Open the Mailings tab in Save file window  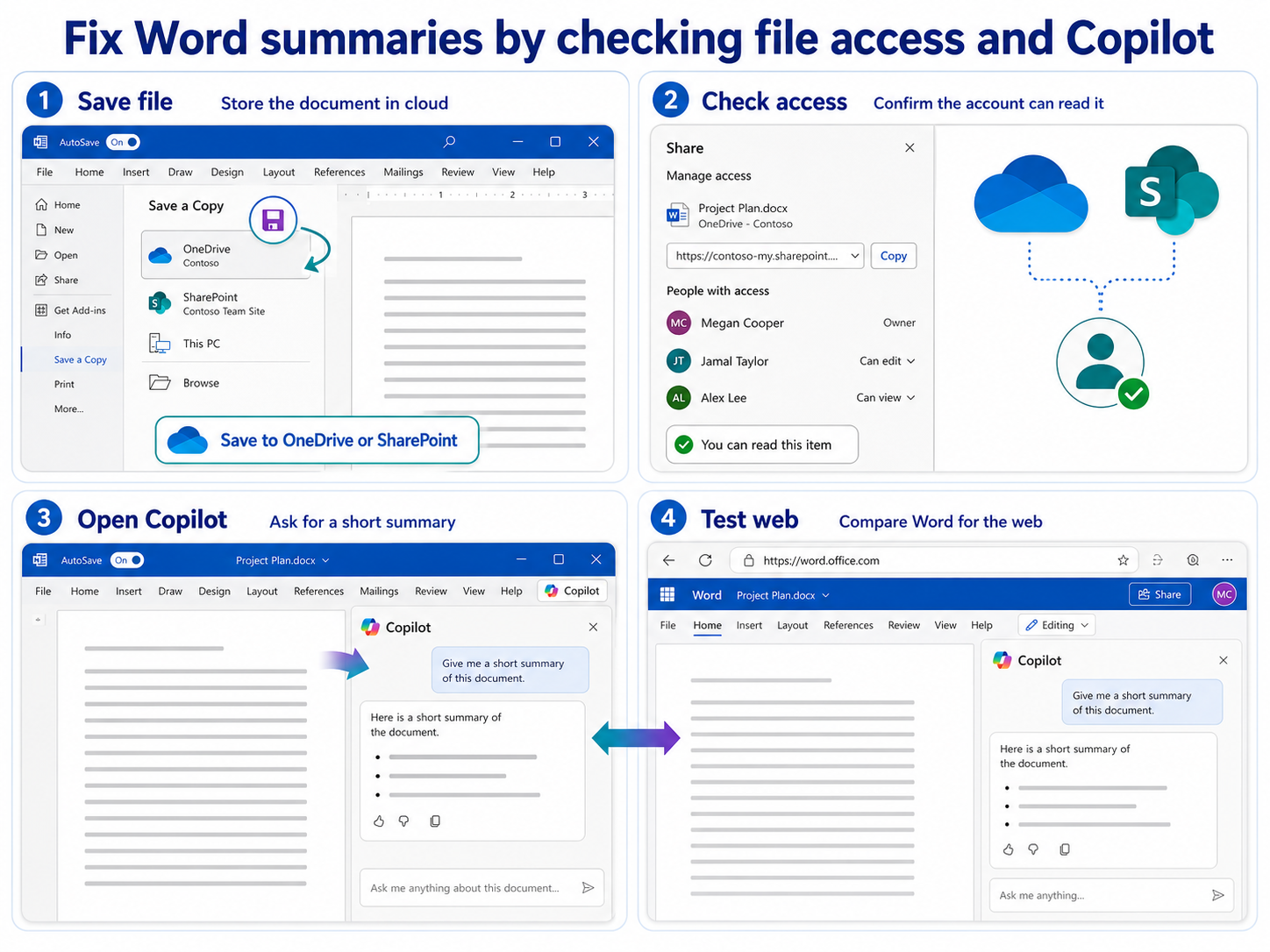point(403,172)
